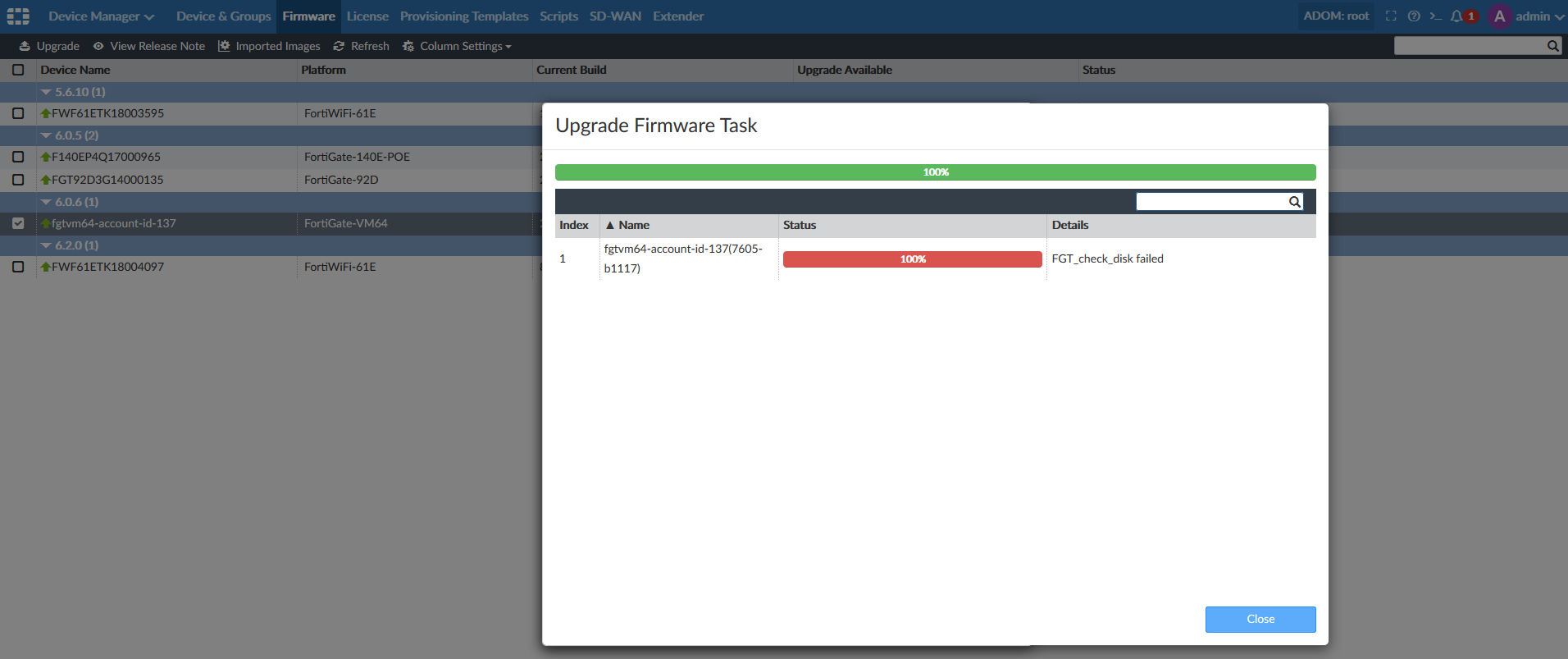This screenshot has height=659, width=1568.
Task: Click the Refresh icon
Action: pos(339,46)
